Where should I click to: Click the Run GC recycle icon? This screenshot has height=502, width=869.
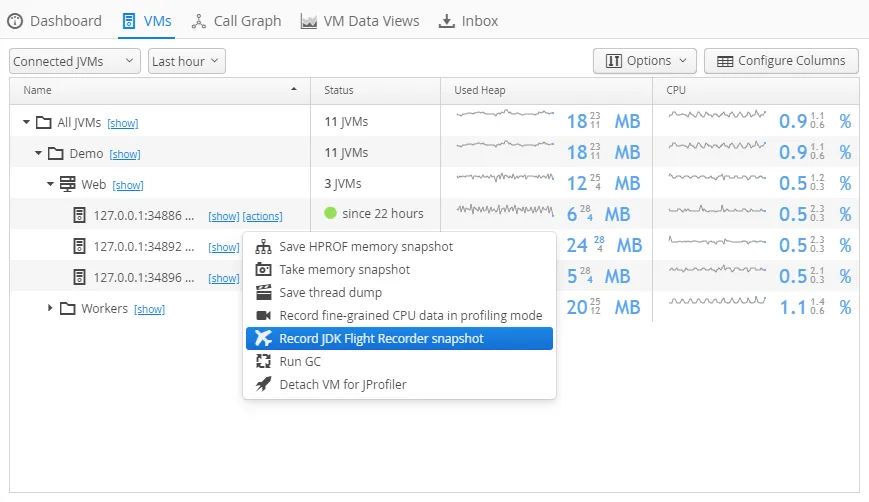pyautogui.click(x=263, y=361)
